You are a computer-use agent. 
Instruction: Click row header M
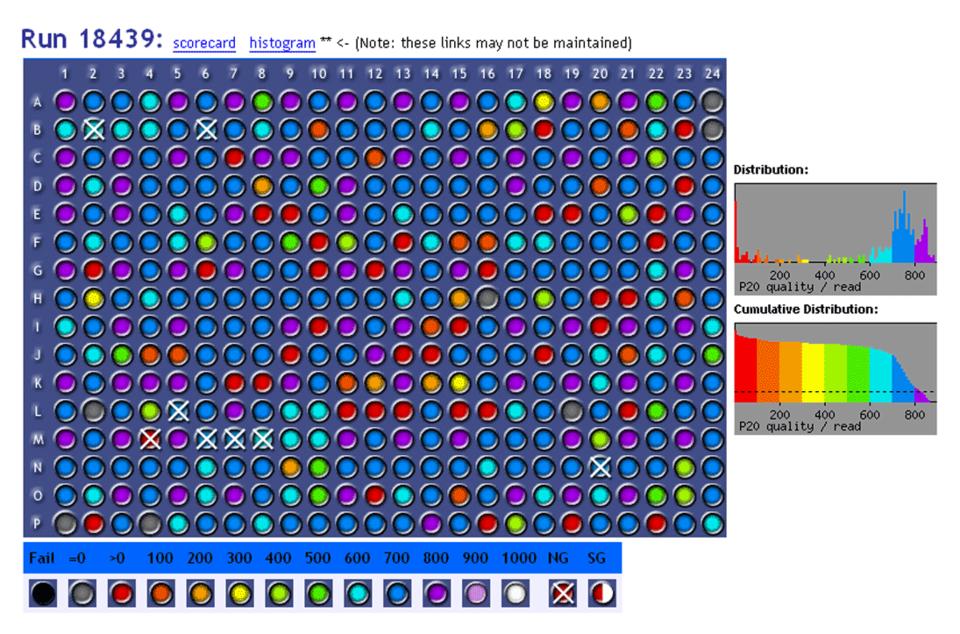(37, 439)
